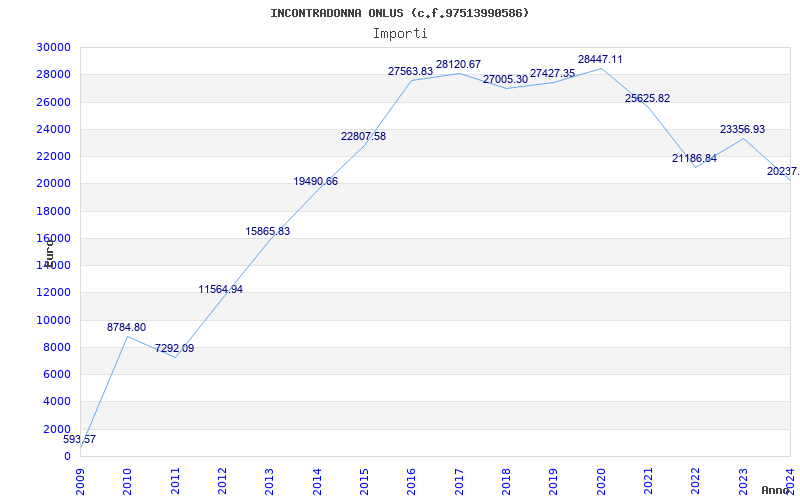Select the 593.57 data label
The width and height of the screenshot is (800, 500).
80,439
